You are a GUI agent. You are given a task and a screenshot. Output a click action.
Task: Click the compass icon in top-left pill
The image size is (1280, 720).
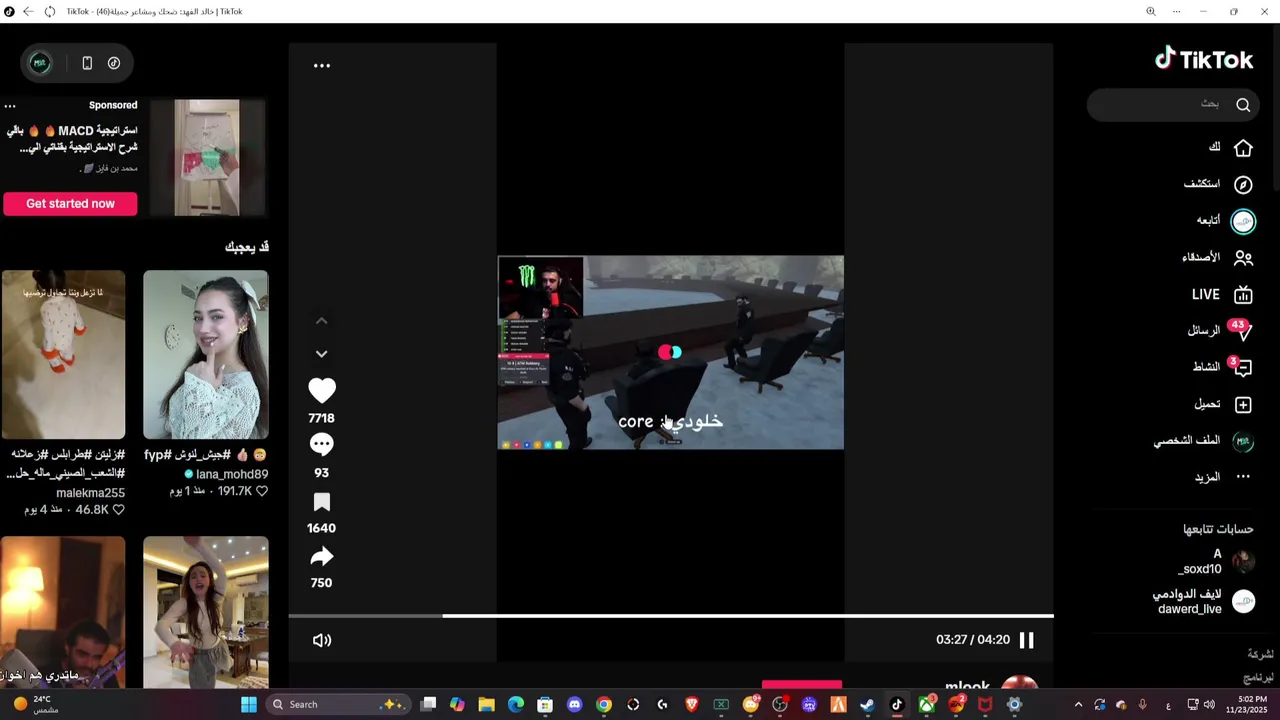114,63
